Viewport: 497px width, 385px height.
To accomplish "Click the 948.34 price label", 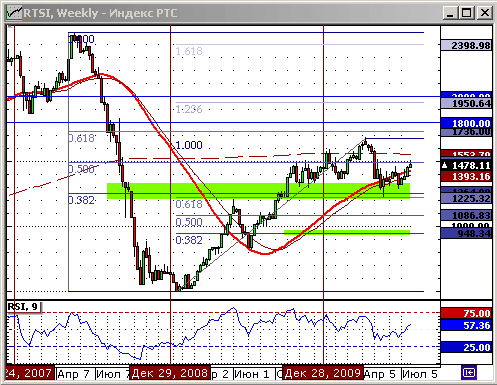I will [x=467, y=233].
